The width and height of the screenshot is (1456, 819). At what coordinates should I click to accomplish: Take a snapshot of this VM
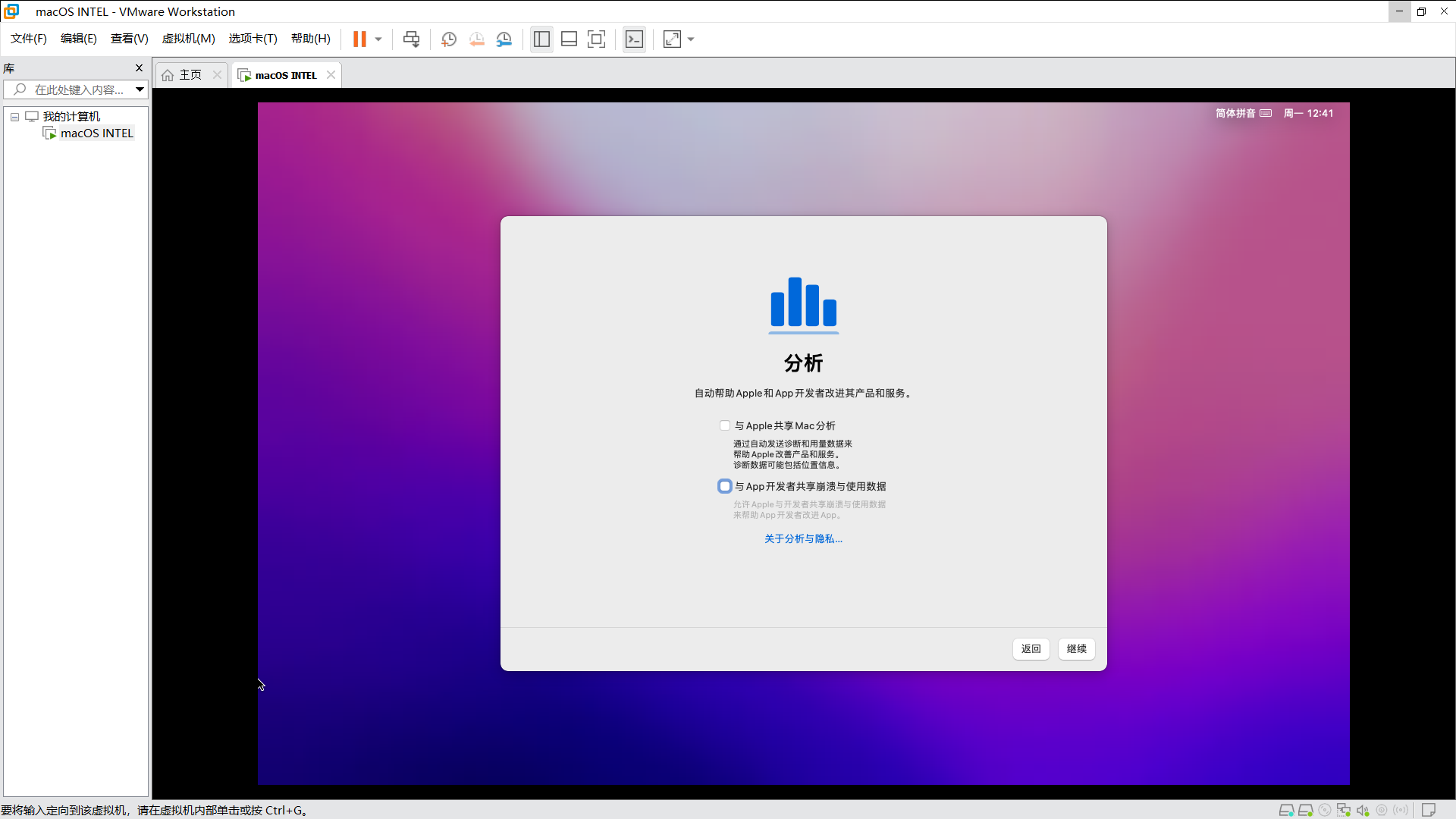[449, 39]
